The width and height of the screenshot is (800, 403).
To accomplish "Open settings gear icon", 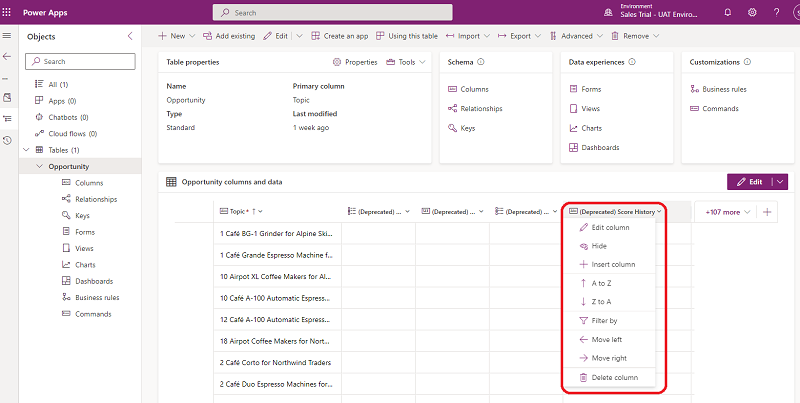I will point(752,13).
